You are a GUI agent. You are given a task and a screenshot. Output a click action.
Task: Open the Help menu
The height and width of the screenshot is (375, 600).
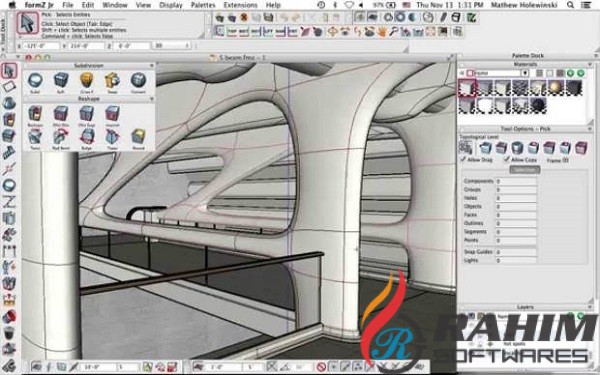273,5
